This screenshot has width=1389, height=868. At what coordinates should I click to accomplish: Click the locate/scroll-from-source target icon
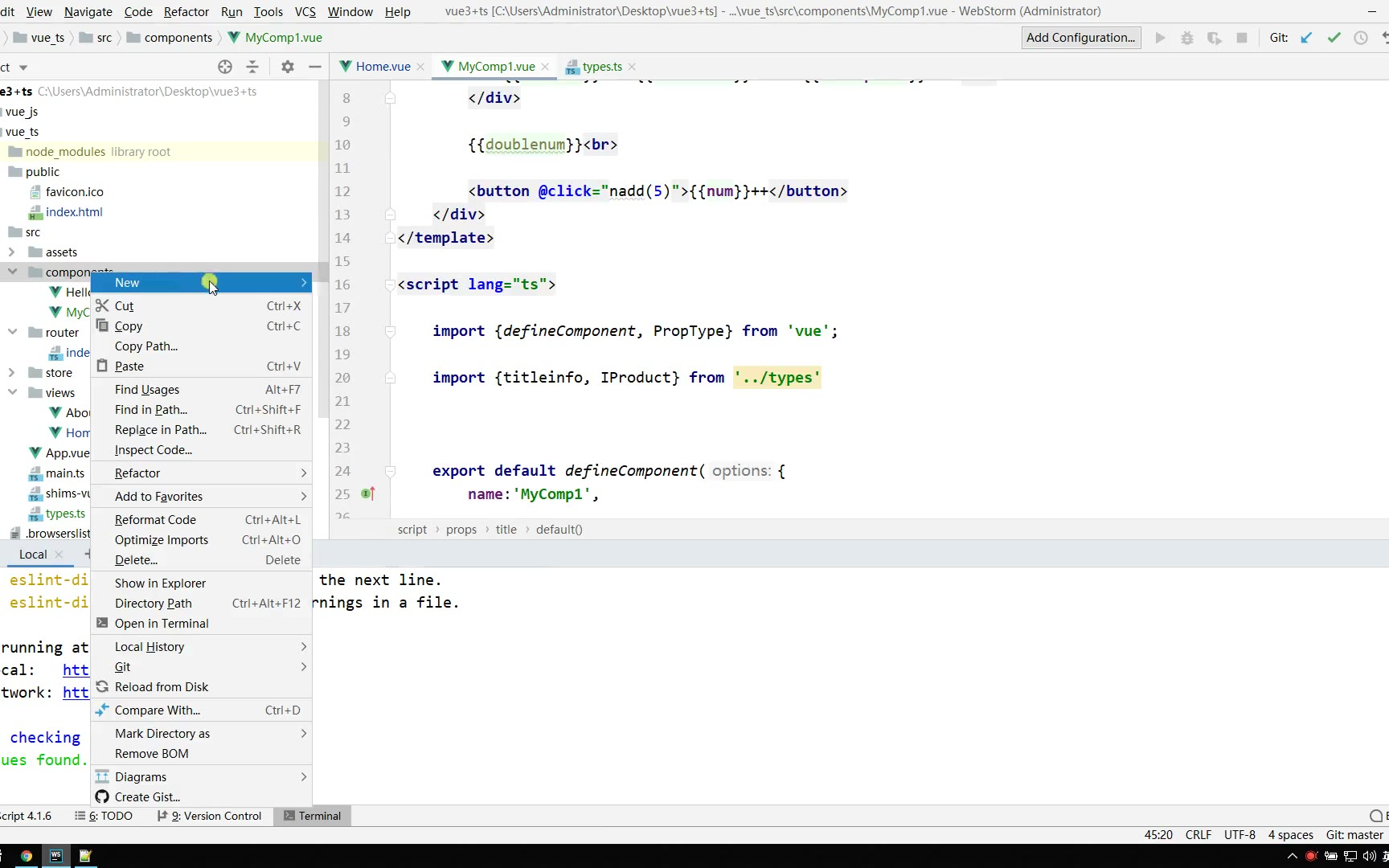tap(225, 67)
